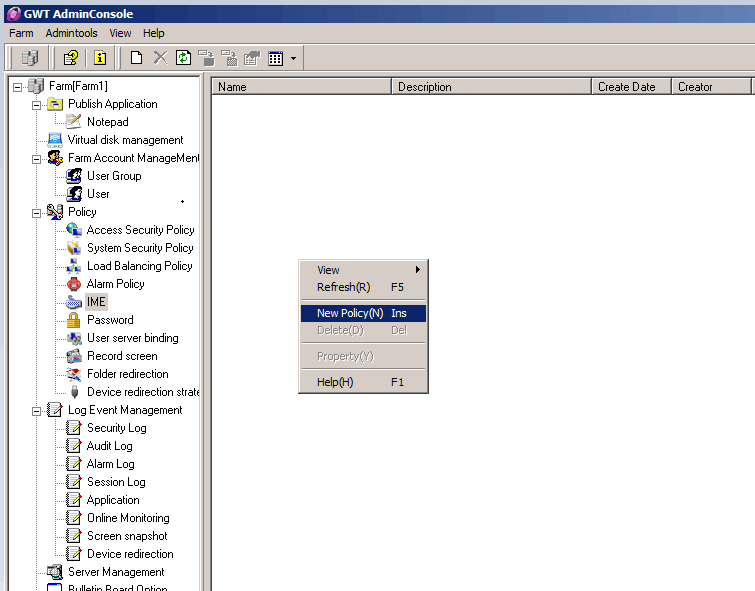Collapse the Policy tree node
Viewport: 755px width, 591px height.
pyautogui.click(x=37, y=212)
